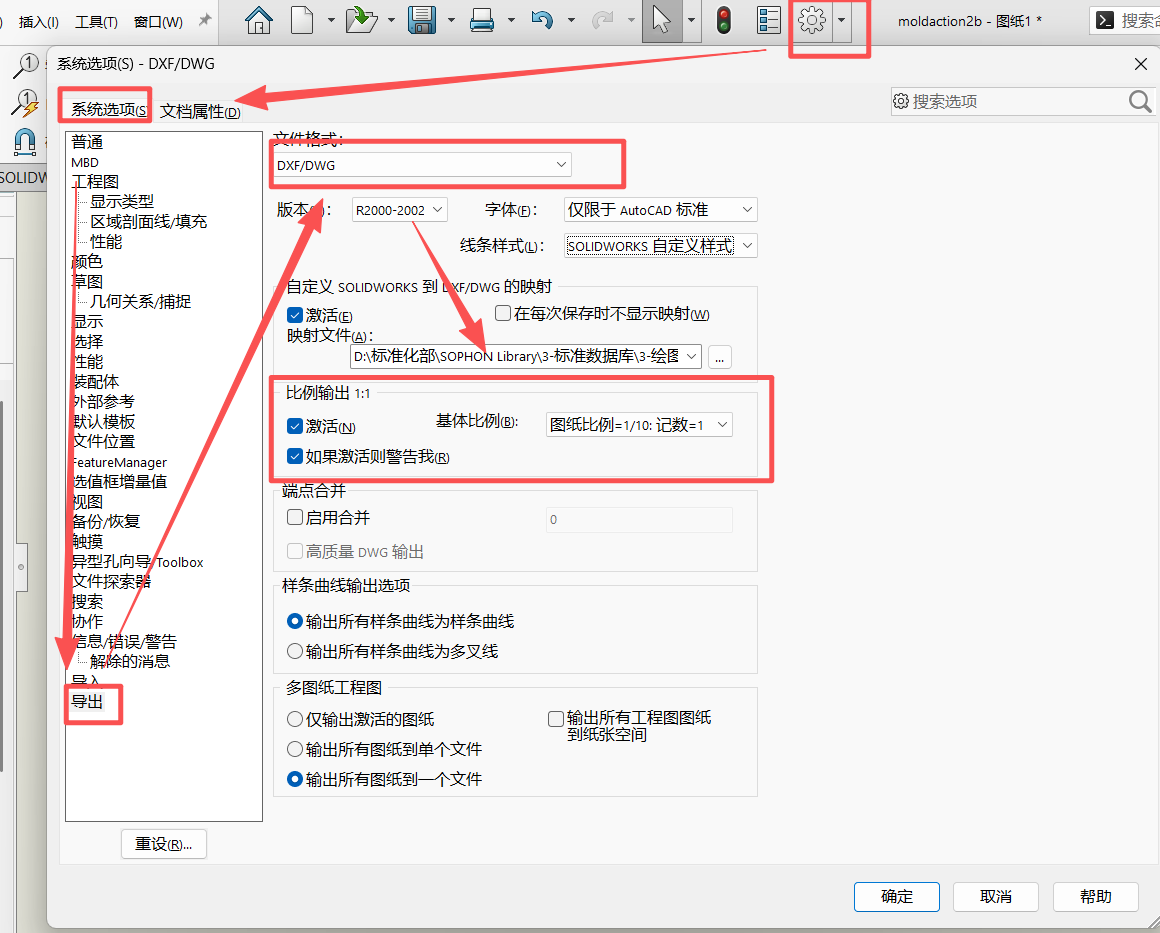Toggle 激活(N) scale output checkbox
Viewport: 1160px width, 933px height.
[294, 426]
